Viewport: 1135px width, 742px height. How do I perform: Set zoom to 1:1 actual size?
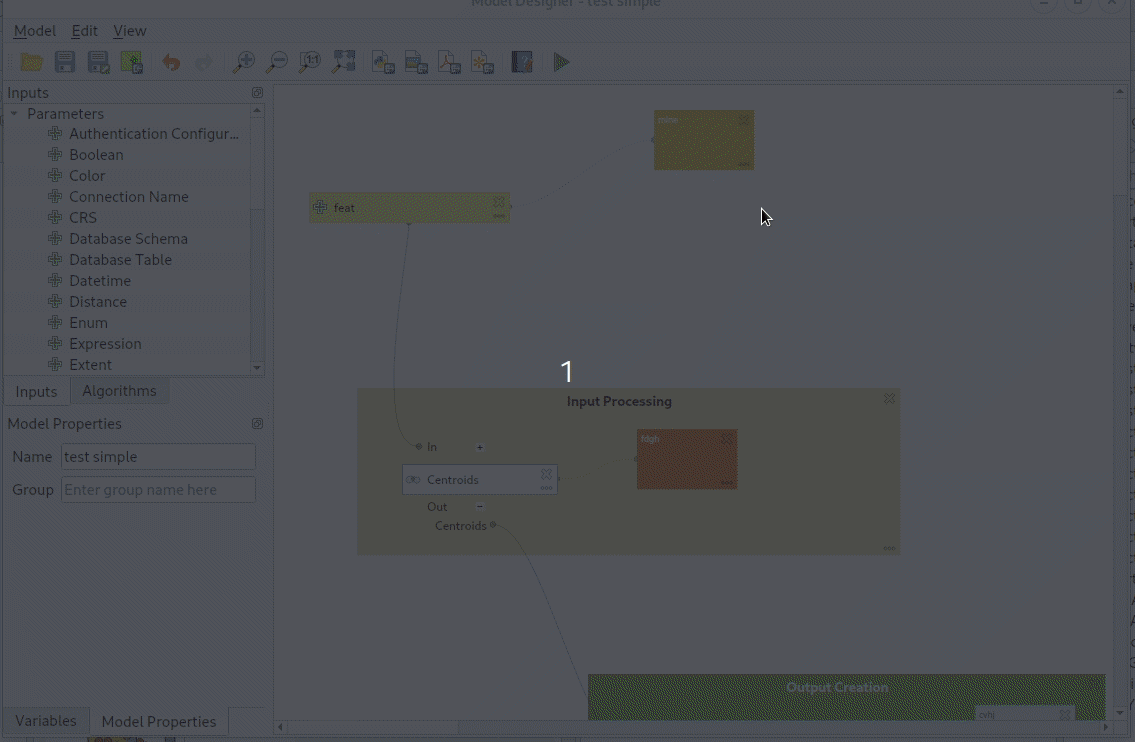pyautogui.click(x=310, y=62)
